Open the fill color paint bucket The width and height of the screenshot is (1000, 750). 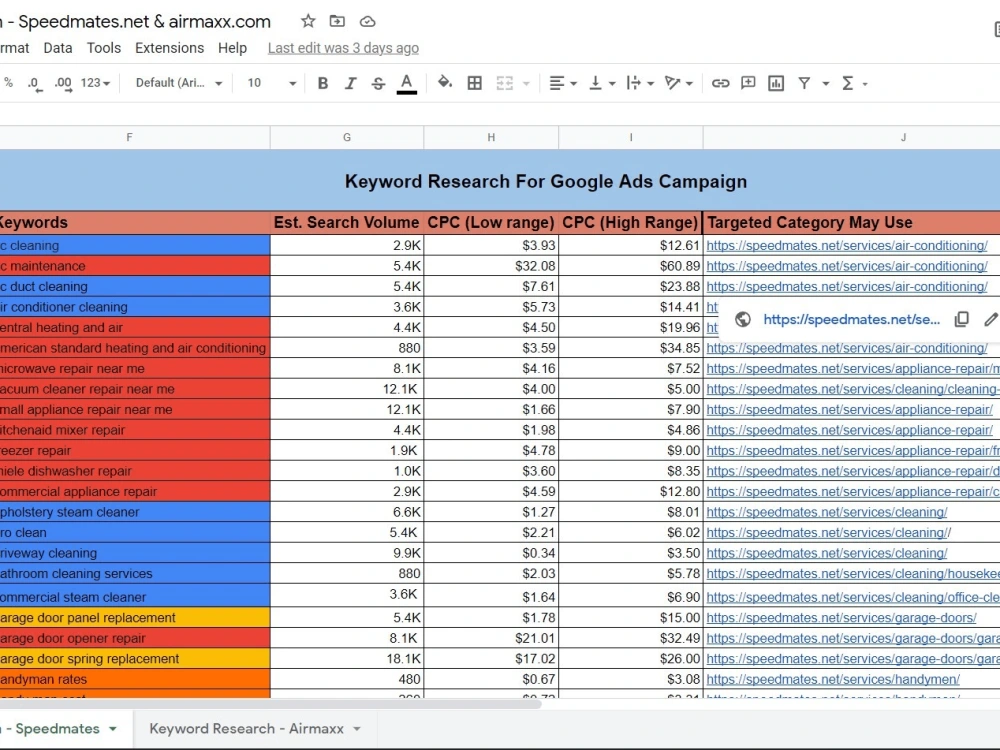[445, 82]
